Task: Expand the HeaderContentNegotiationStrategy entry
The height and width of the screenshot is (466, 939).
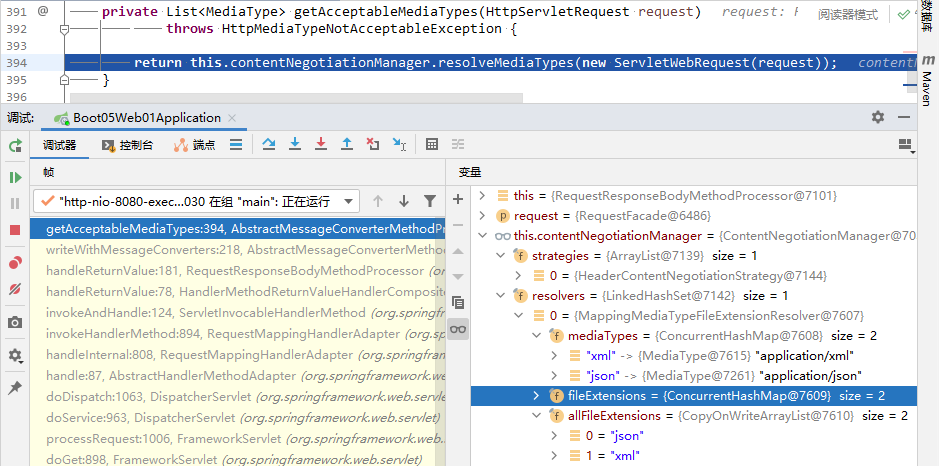Action: (x=519, y=276)
